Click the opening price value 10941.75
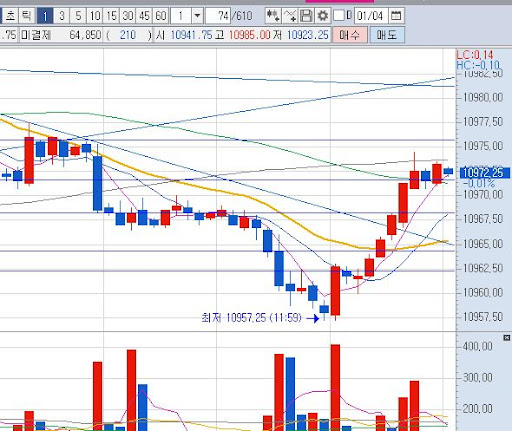 [191, 35]
